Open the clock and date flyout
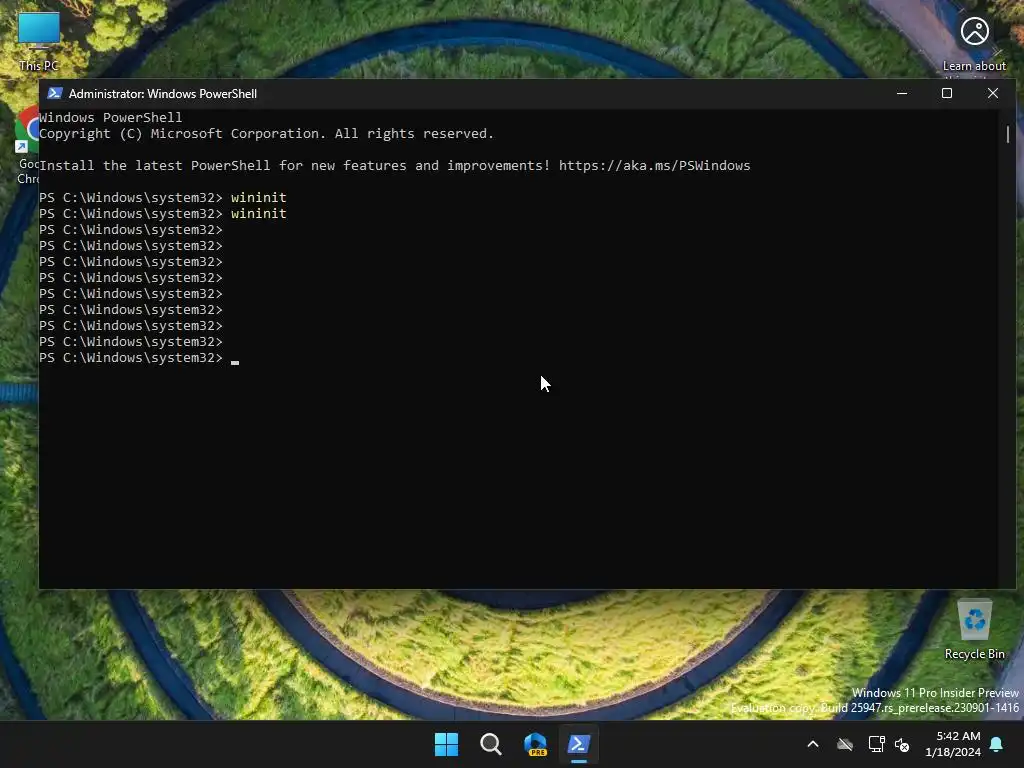This screenshot has height=768, width=1024. click(x=953, y=744)
